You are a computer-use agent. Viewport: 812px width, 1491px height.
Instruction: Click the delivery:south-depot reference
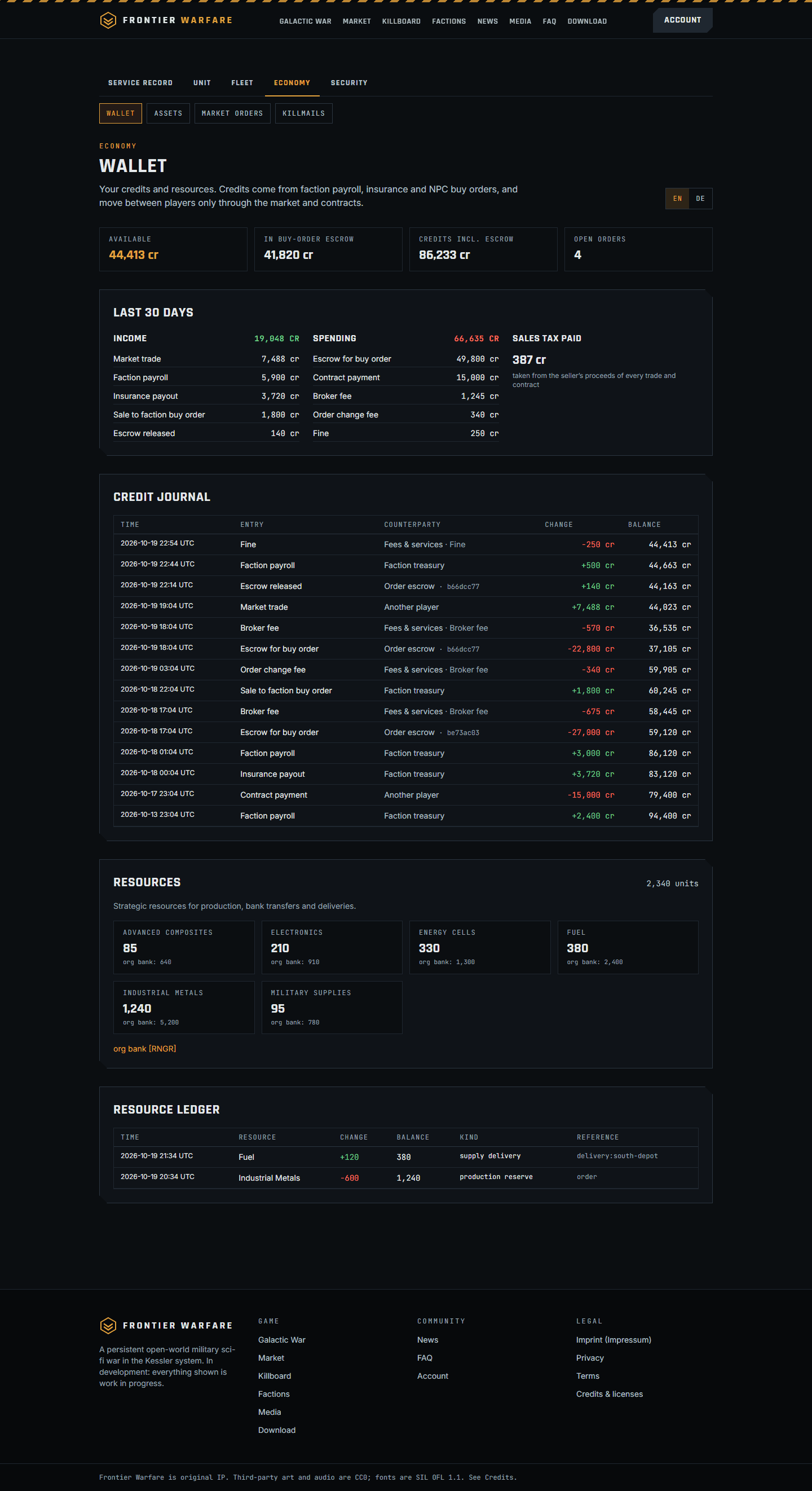(x=617, y=1156)
